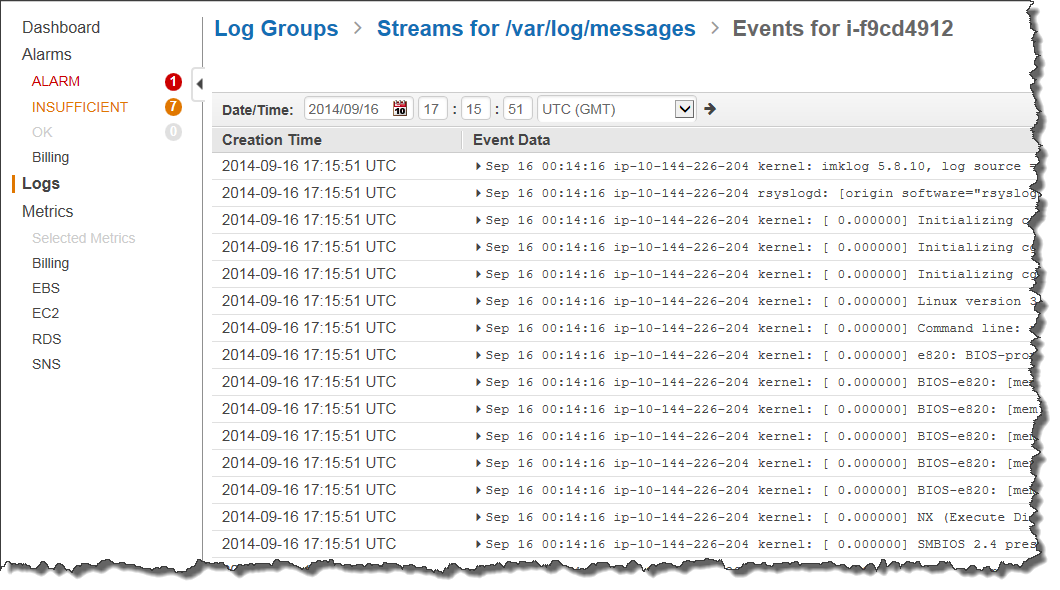
Task: Open RDS metrics
Action: [x=47, y=339]
